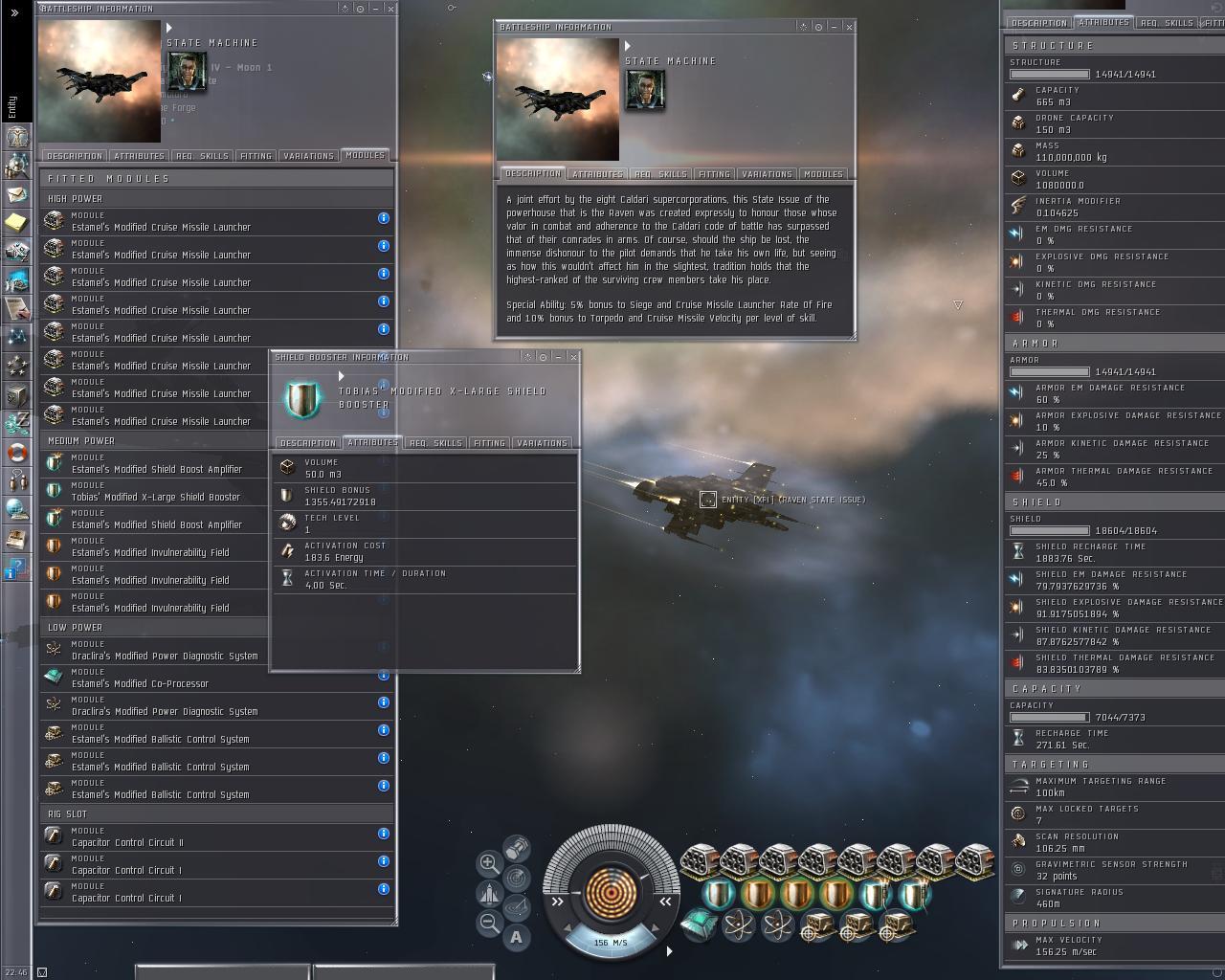Image resolution: width=1225 pixels, height=980 pixels.
Task: Click the Structure 14941/14941 bar
Action: pos(1050,74)
